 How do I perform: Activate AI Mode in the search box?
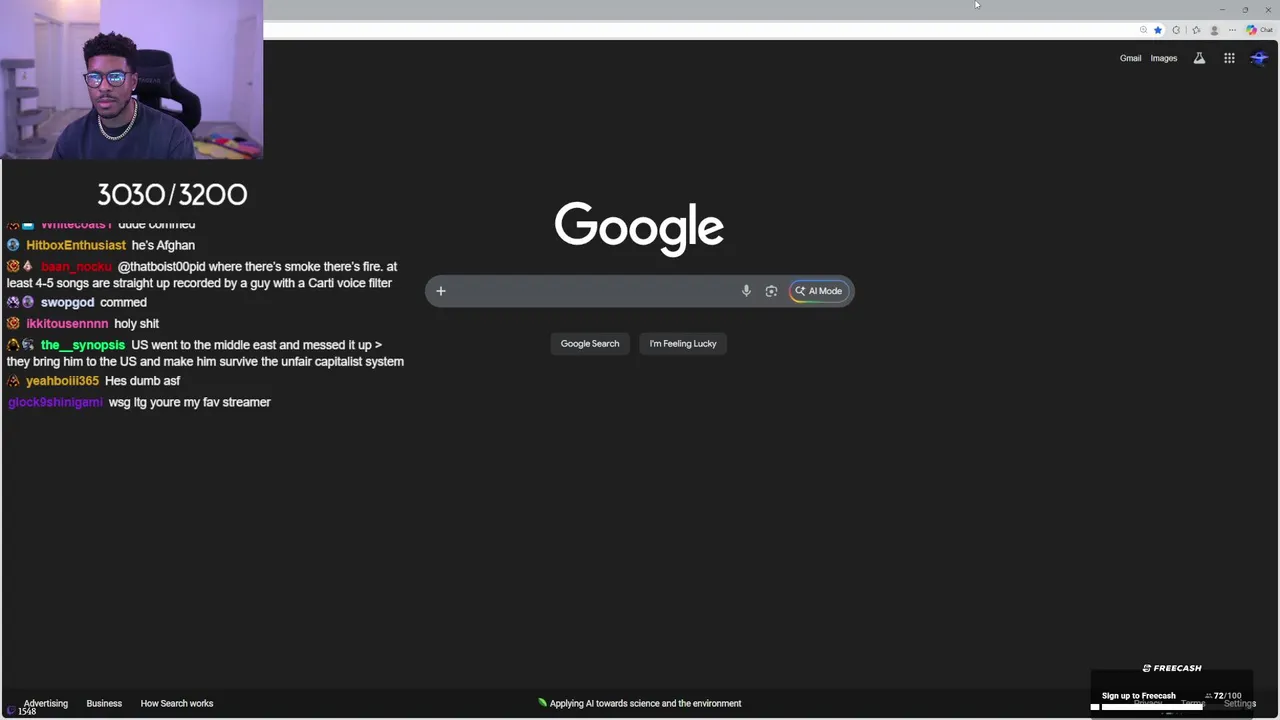click(x=819, y=291)
